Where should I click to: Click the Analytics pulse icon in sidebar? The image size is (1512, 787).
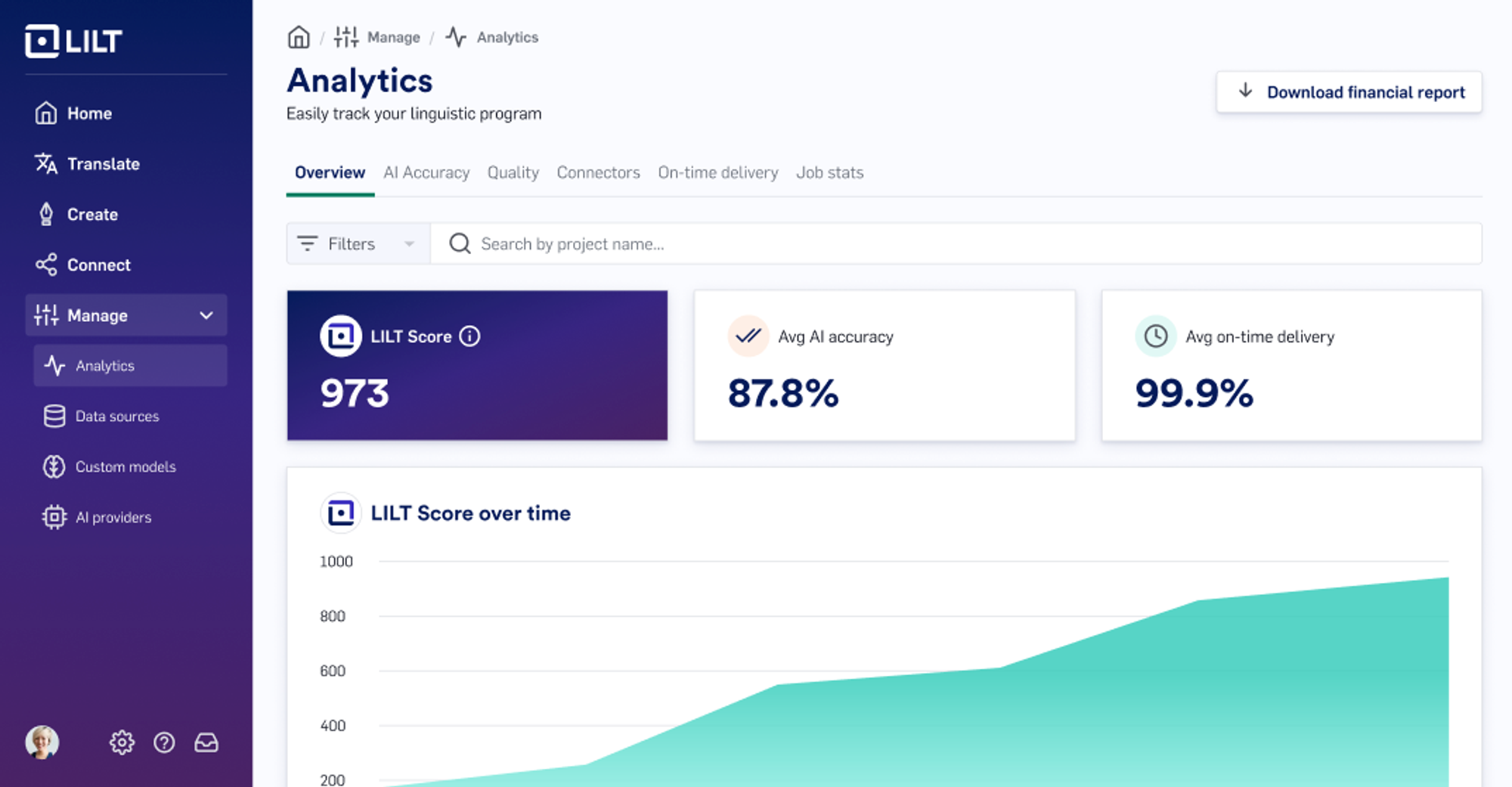pos(54,366)
